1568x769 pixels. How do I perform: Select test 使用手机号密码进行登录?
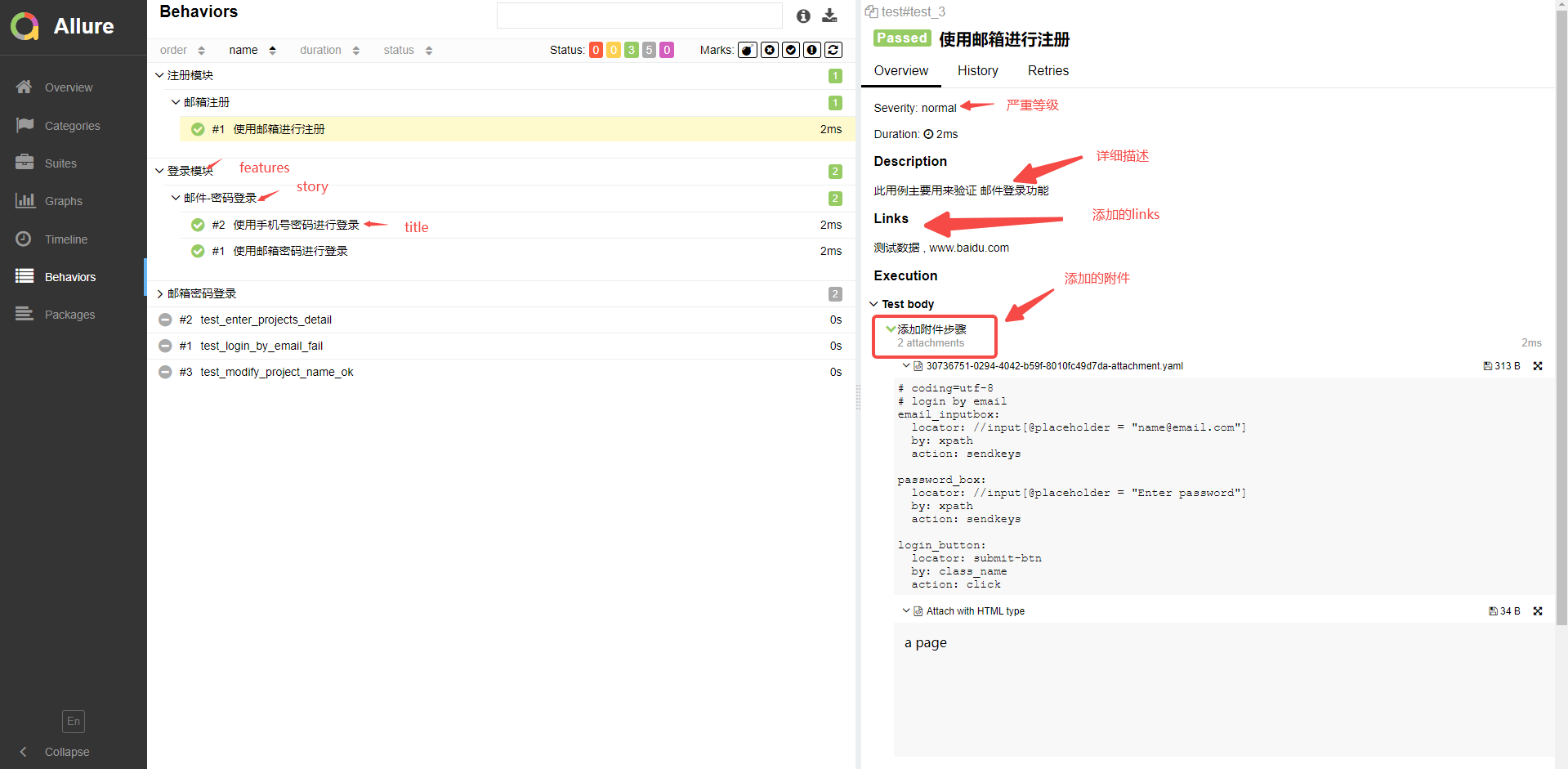(517, 225)
